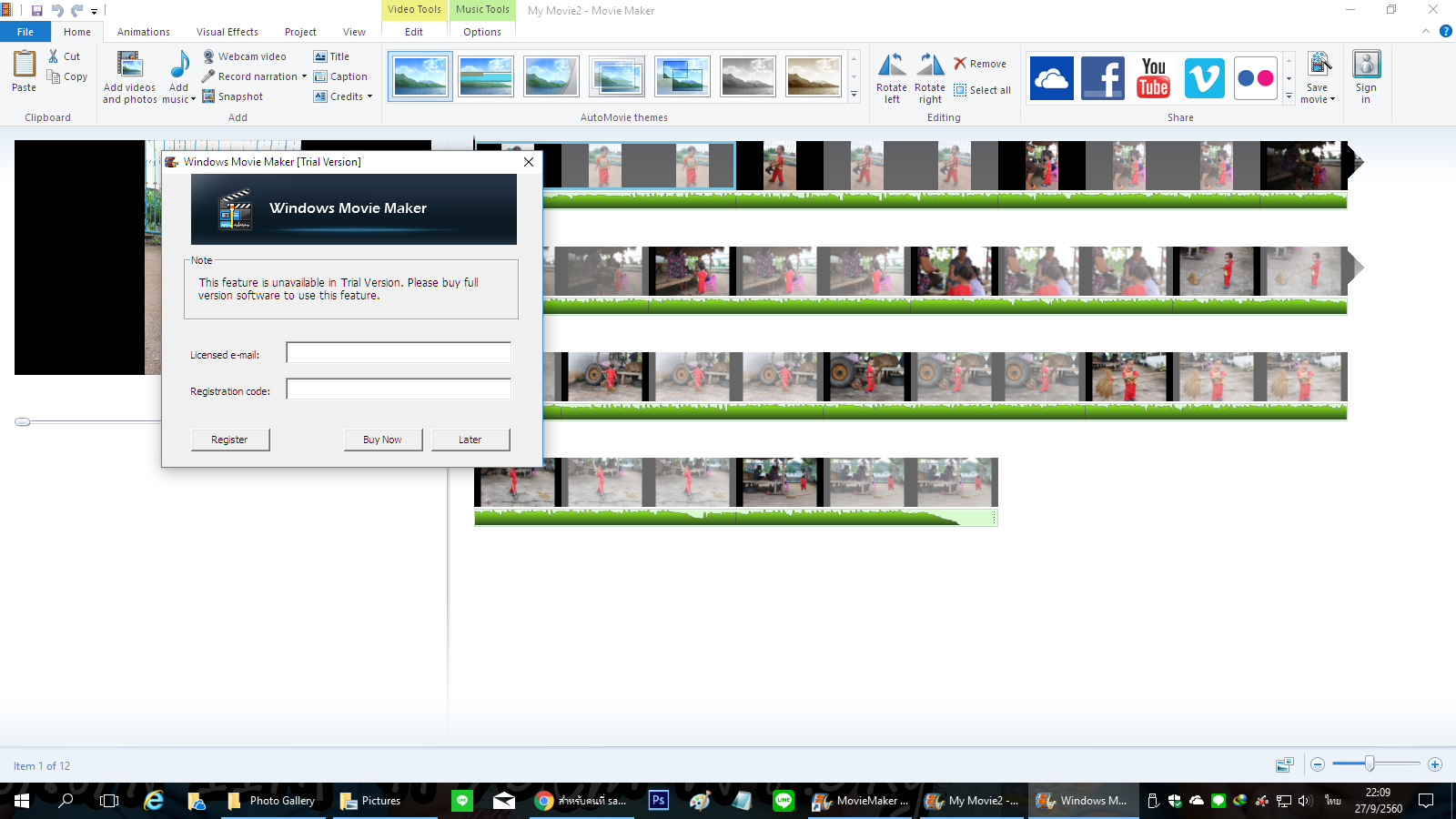Rotate the clip right
Viewport: 1456px width, 819px height.
[x=930, y=77]
